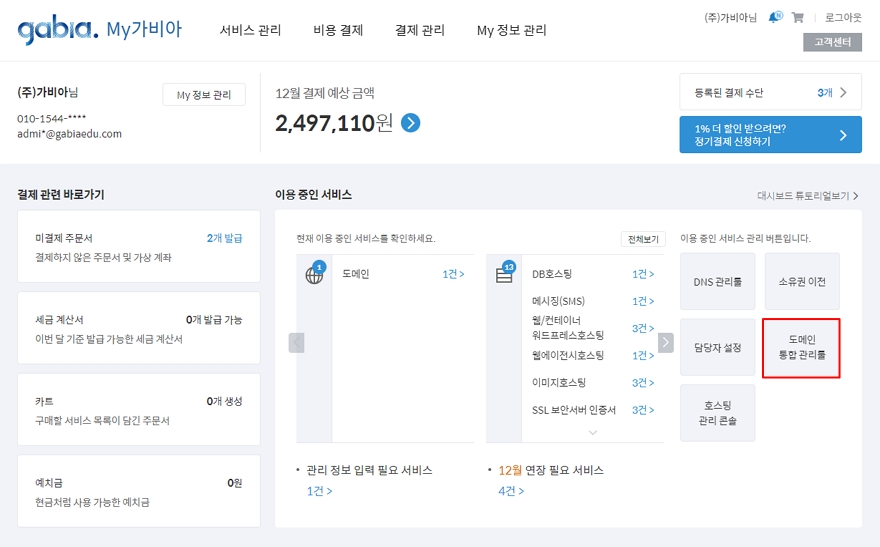
Task: Open 비용 결제 menu
Action: tap(338, 30)
